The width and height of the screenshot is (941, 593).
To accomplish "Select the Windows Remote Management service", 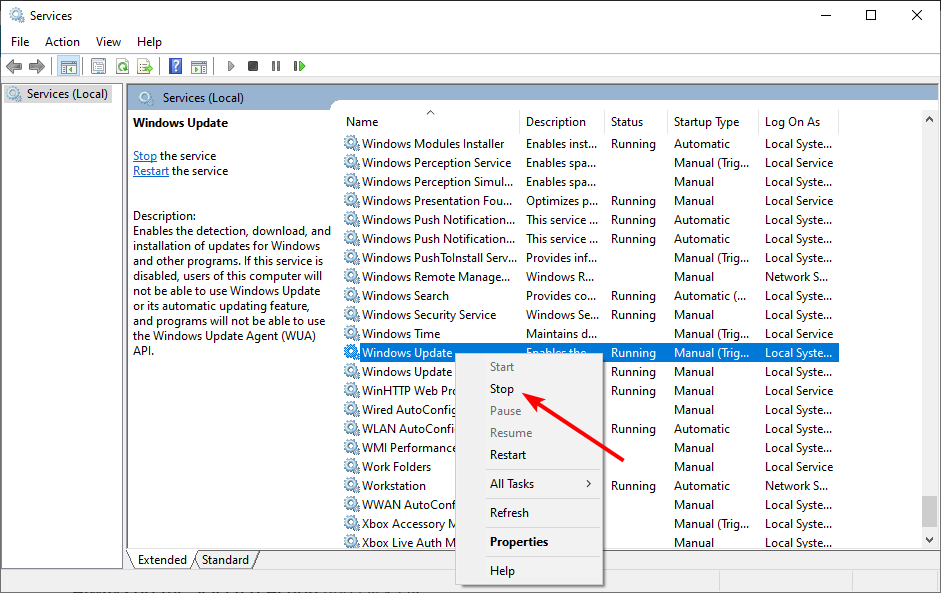I will 436,277.
